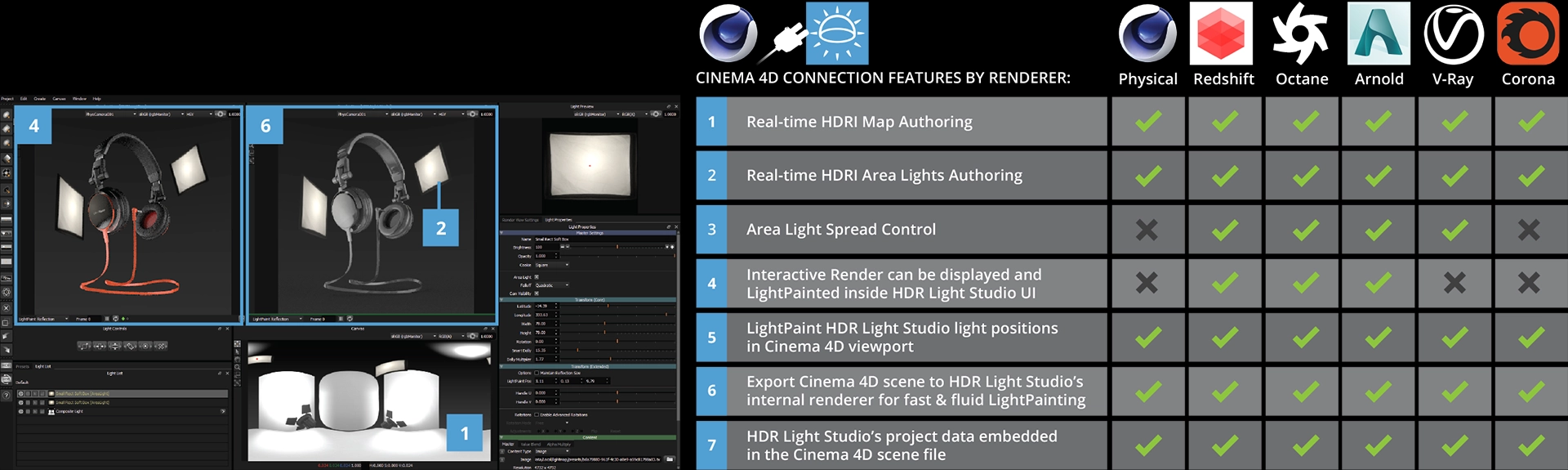Toggle visibility eye of Composite Light
The height and width of the screenshot is (470, 1568).
[20, 411]
